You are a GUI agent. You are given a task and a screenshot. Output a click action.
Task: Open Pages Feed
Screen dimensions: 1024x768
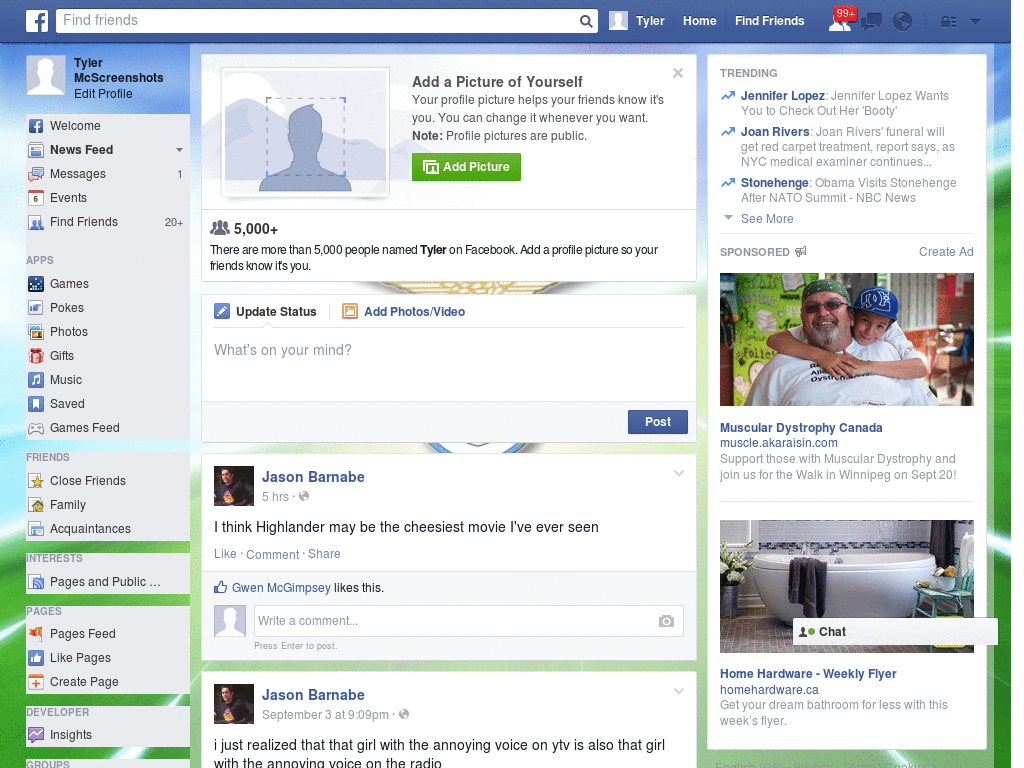[x=108, y=633]
